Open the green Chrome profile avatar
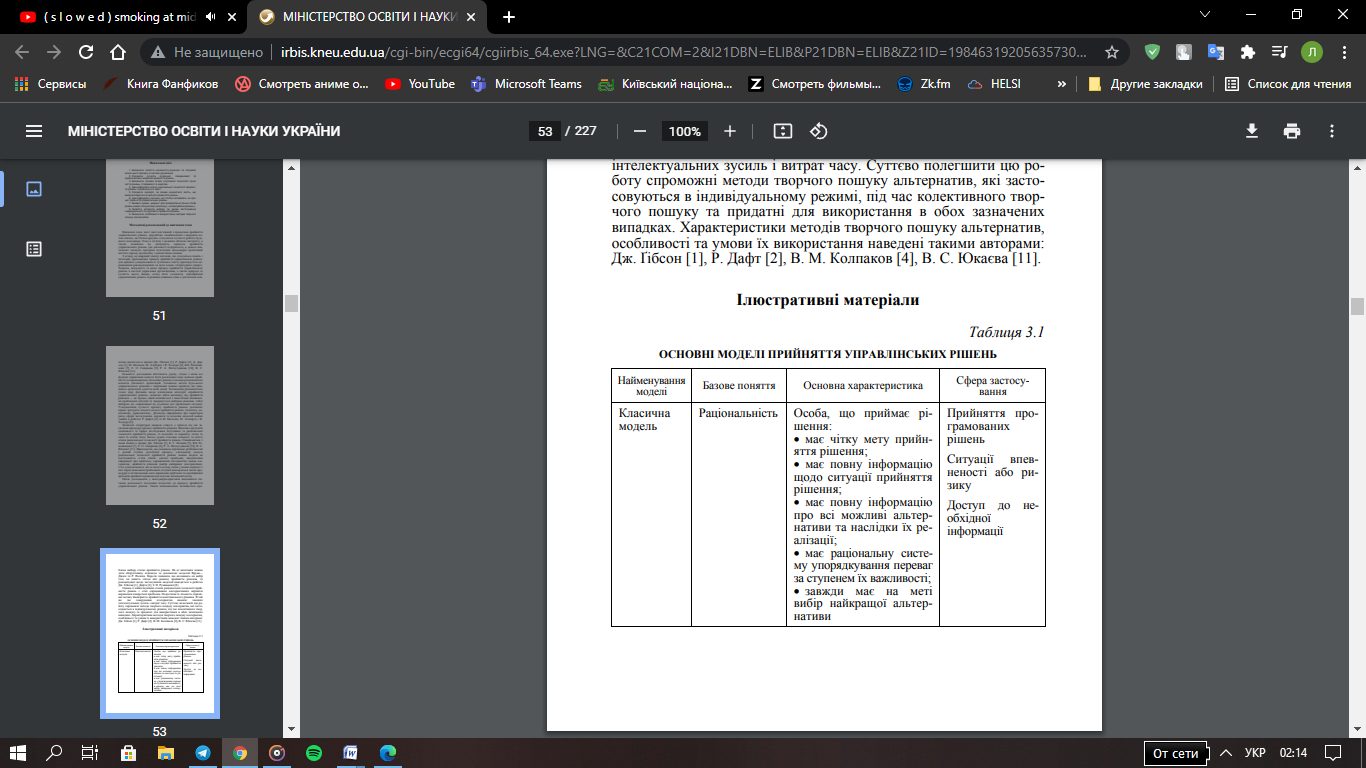The width and height of the screenshot is (1366, 768). (x=1311, y=52)
